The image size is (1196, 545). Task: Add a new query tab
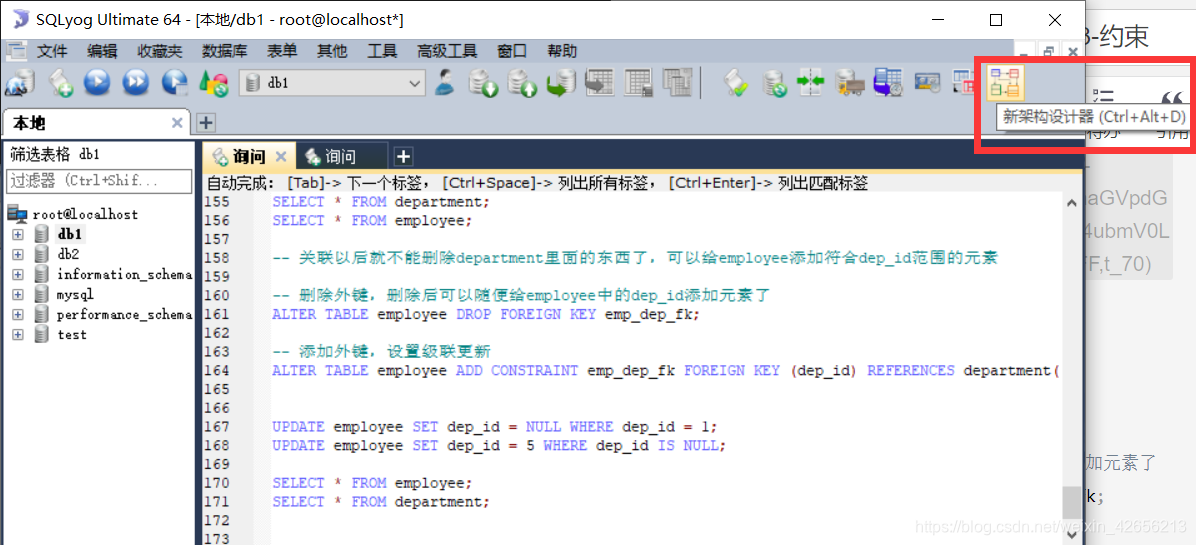coord(403,157)
